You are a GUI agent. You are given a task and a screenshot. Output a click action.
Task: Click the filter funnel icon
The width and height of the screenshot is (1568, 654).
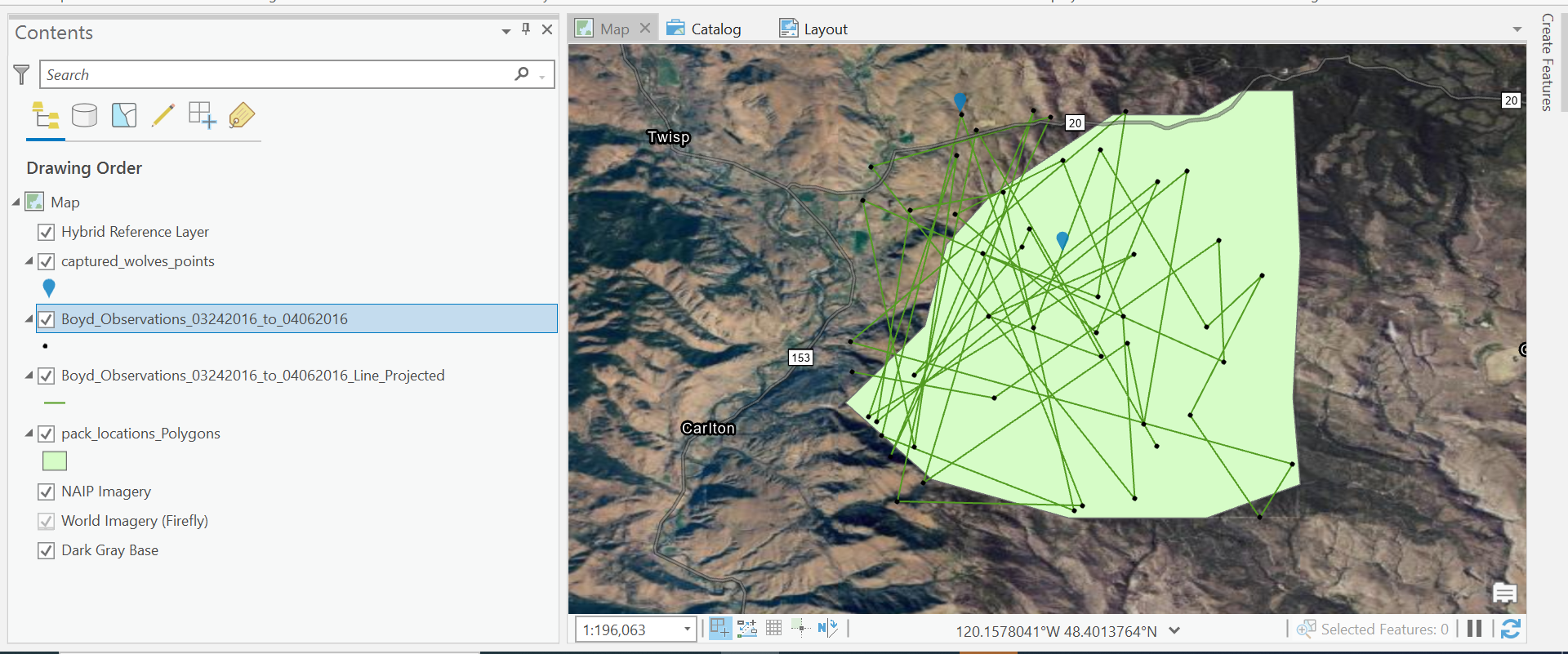click(22, 74)
